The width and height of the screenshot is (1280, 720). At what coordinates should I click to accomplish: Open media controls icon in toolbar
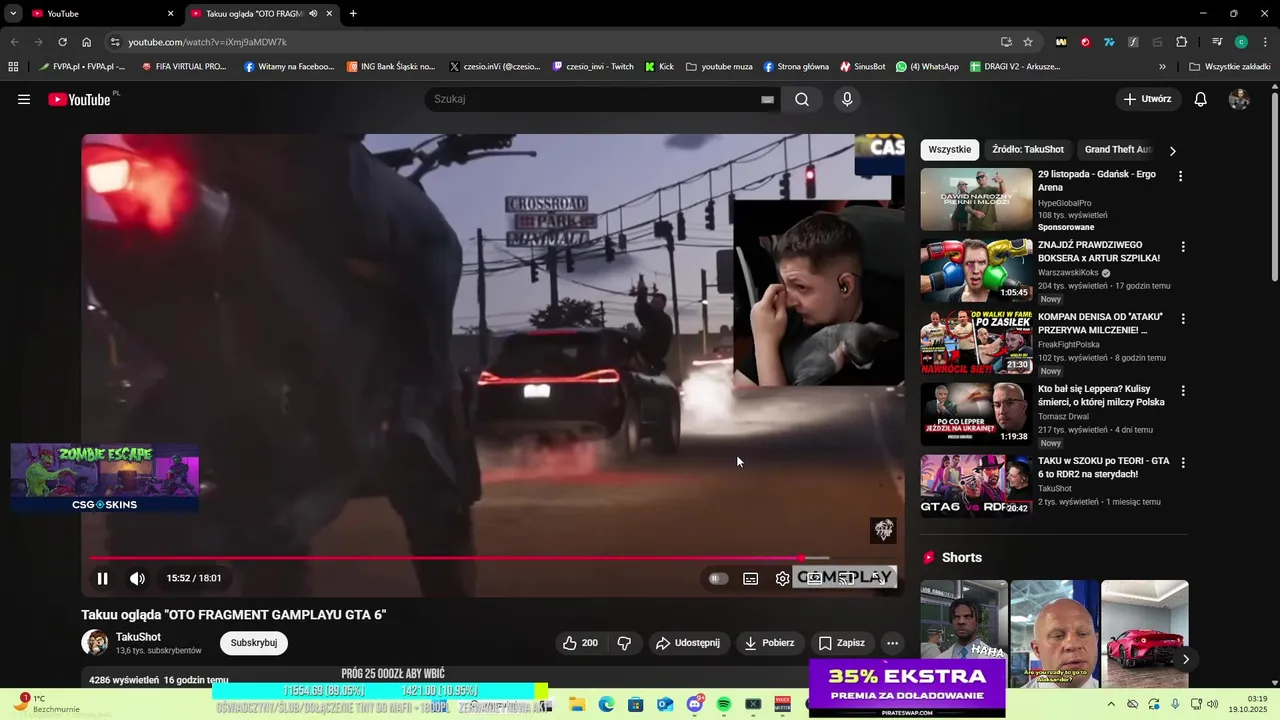[1217, 42]
